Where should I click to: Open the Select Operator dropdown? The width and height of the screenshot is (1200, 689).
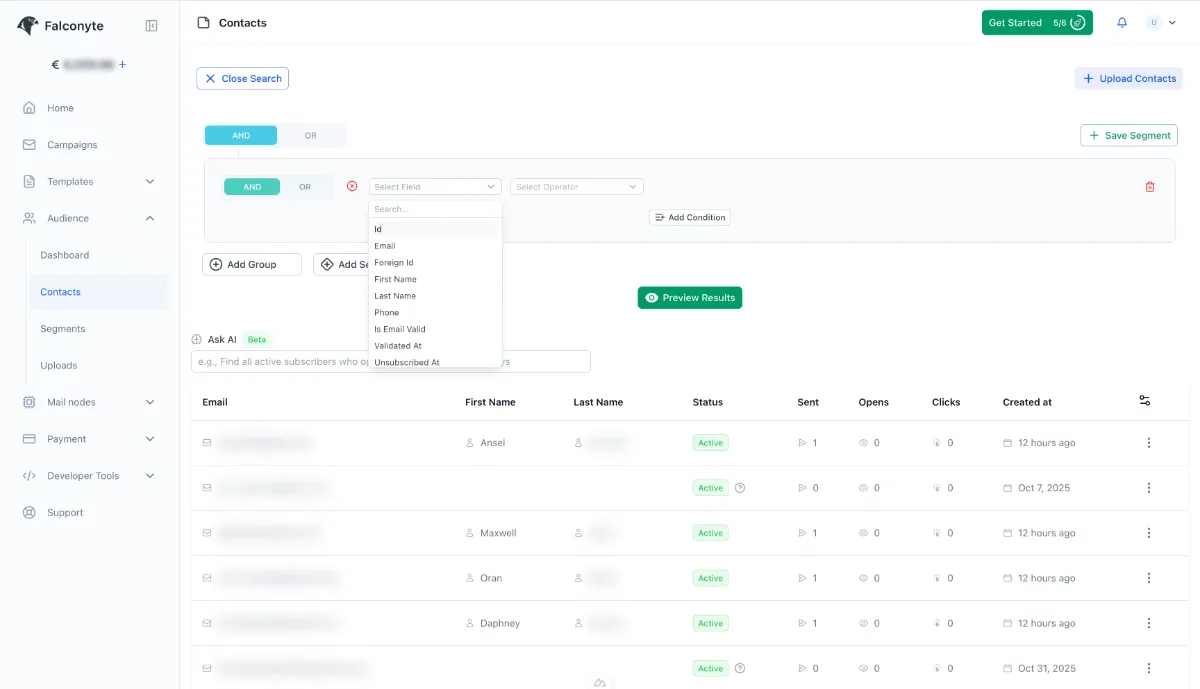(576, 187)
